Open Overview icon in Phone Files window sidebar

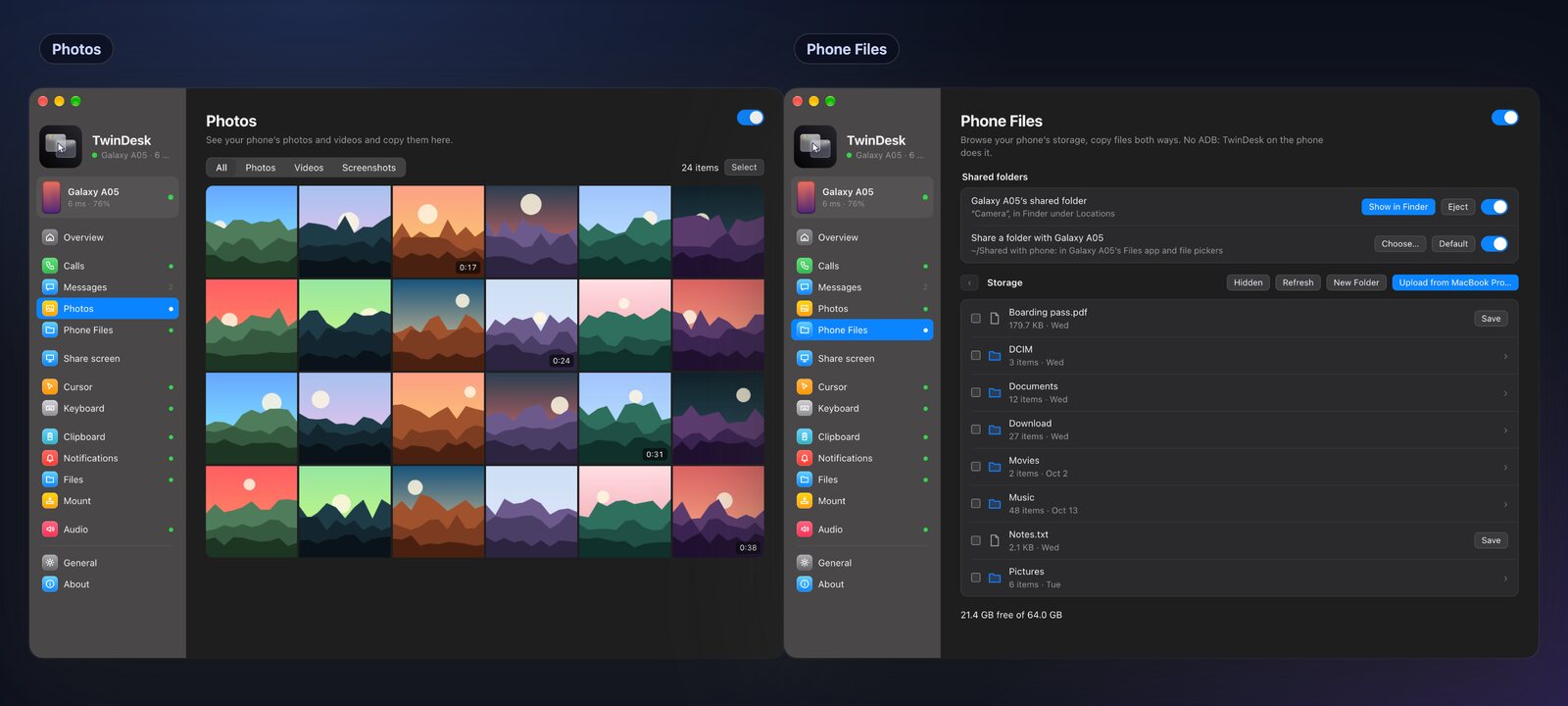click(805, 237)
